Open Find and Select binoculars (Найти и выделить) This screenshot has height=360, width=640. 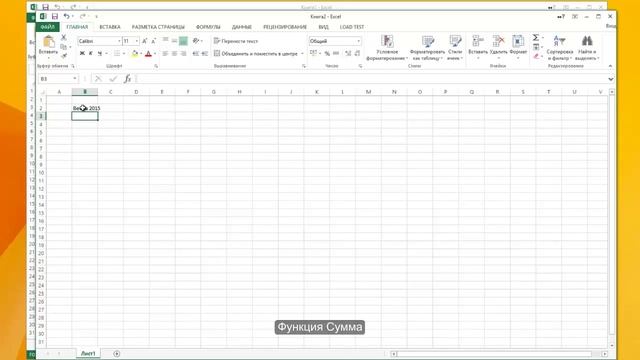[x=587, y=48]
